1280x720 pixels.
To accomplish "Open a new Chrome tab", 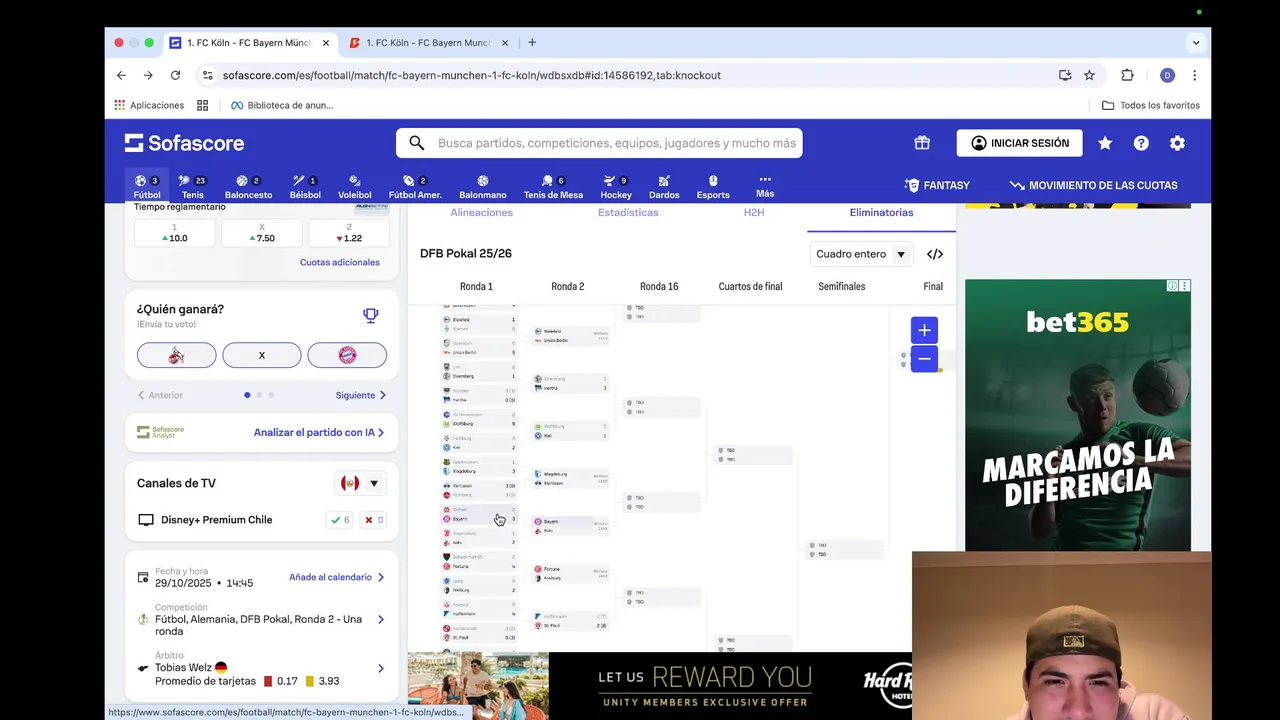I will pyautogui.click(x=532, y=43).
